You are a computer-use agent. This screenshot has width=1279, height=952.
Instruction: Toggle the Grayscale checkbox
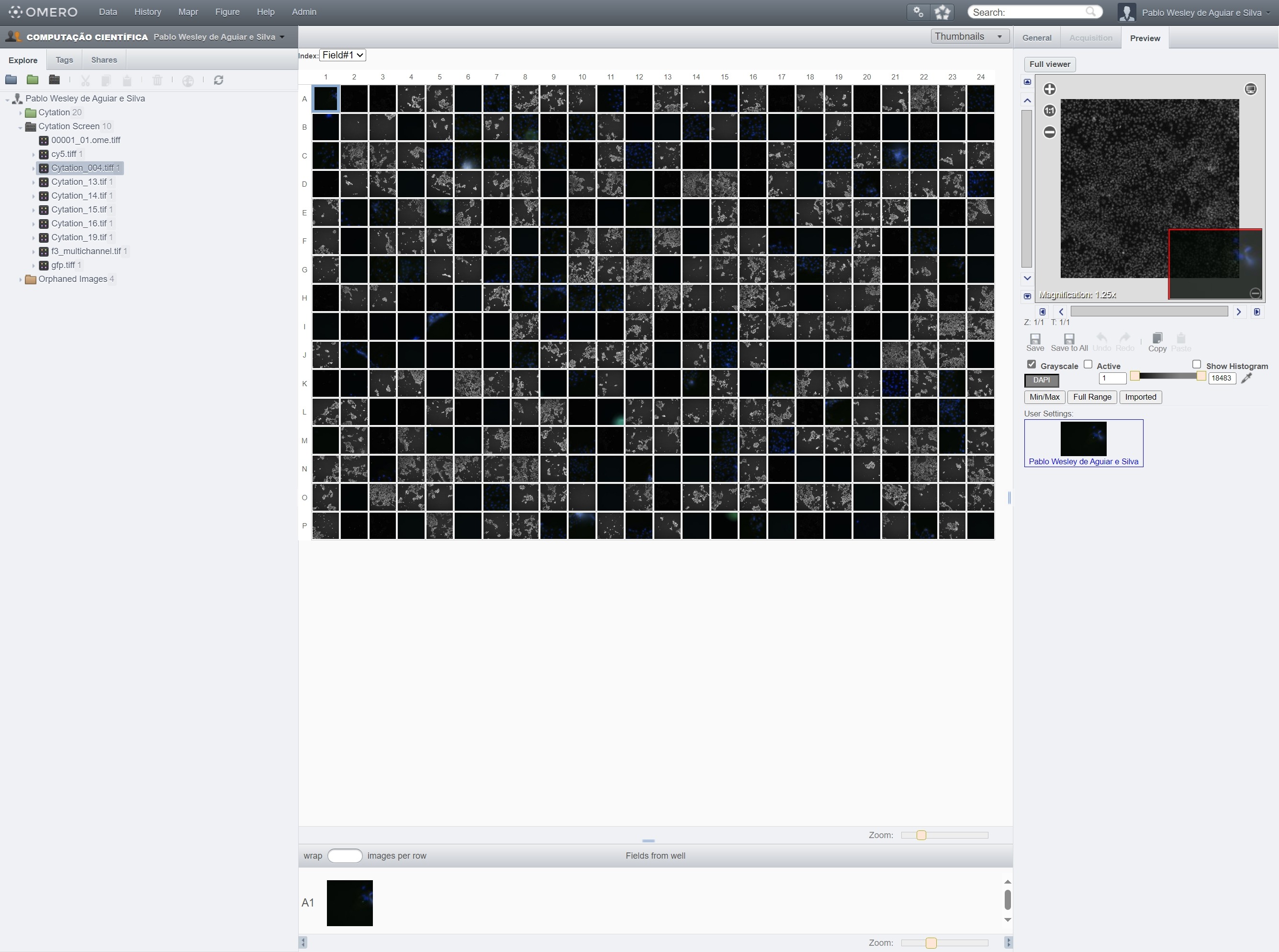(x=1032, y=364)
